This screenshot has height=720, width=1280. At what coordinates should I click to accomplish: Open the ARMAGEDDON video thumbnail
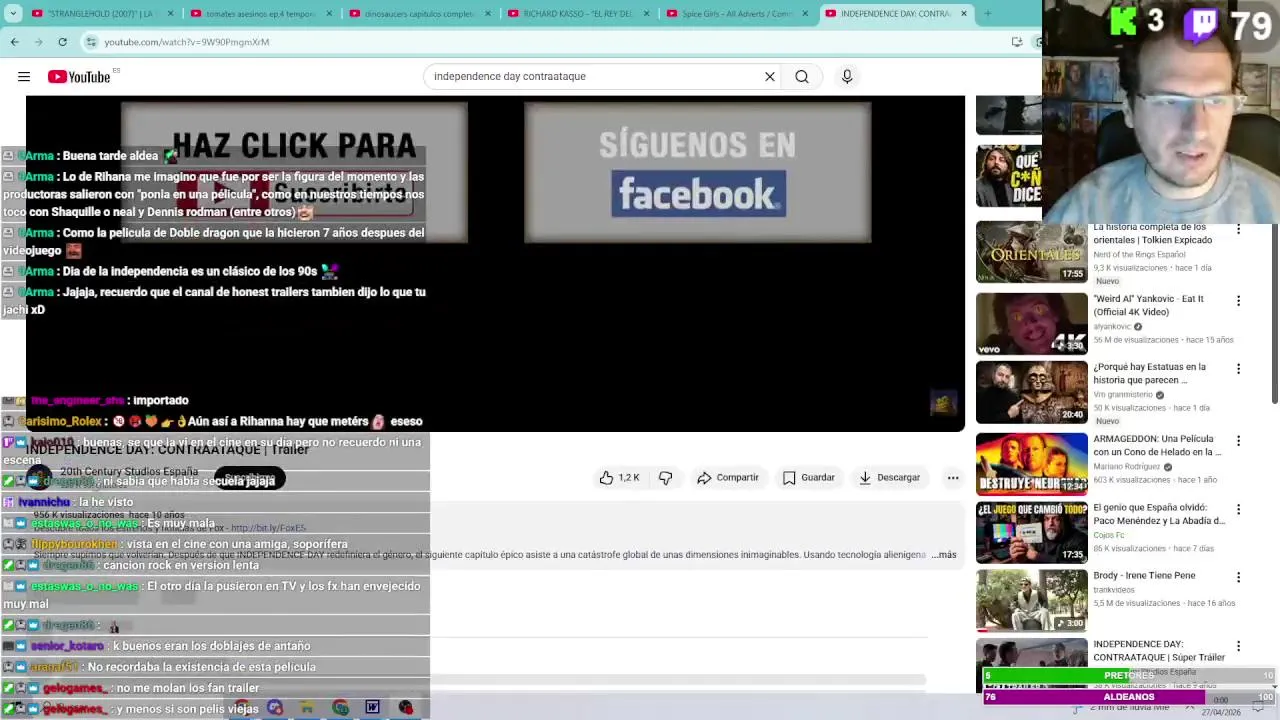1031,464
